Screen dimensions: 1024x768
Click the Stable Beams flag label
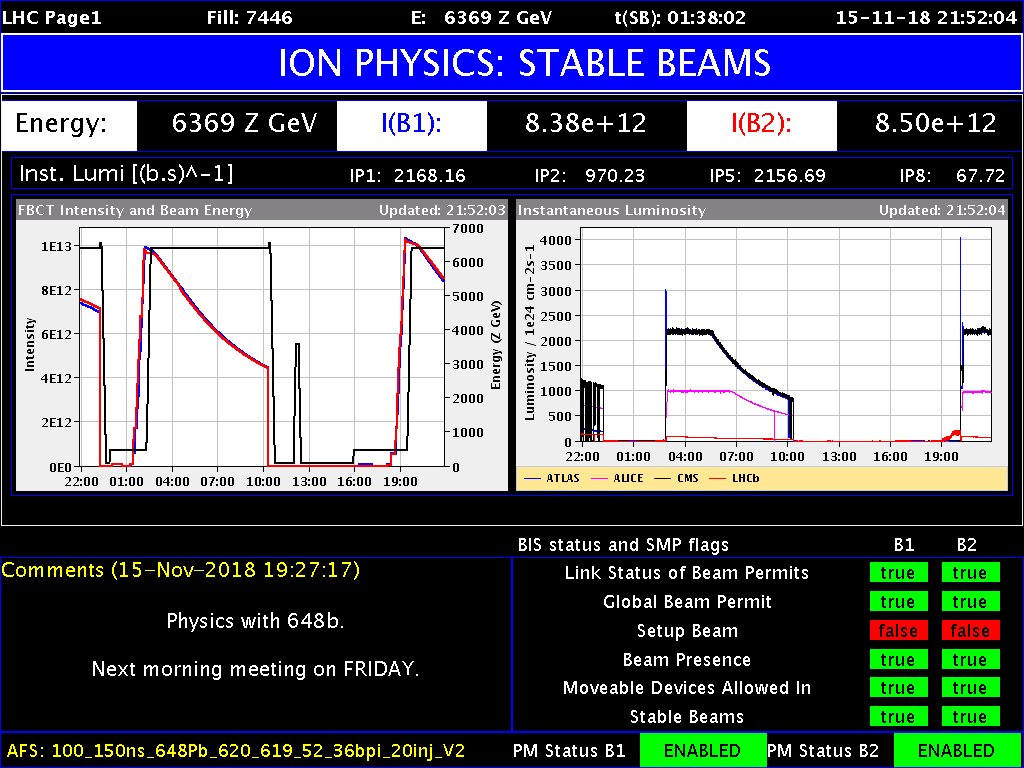pos(687,717)
